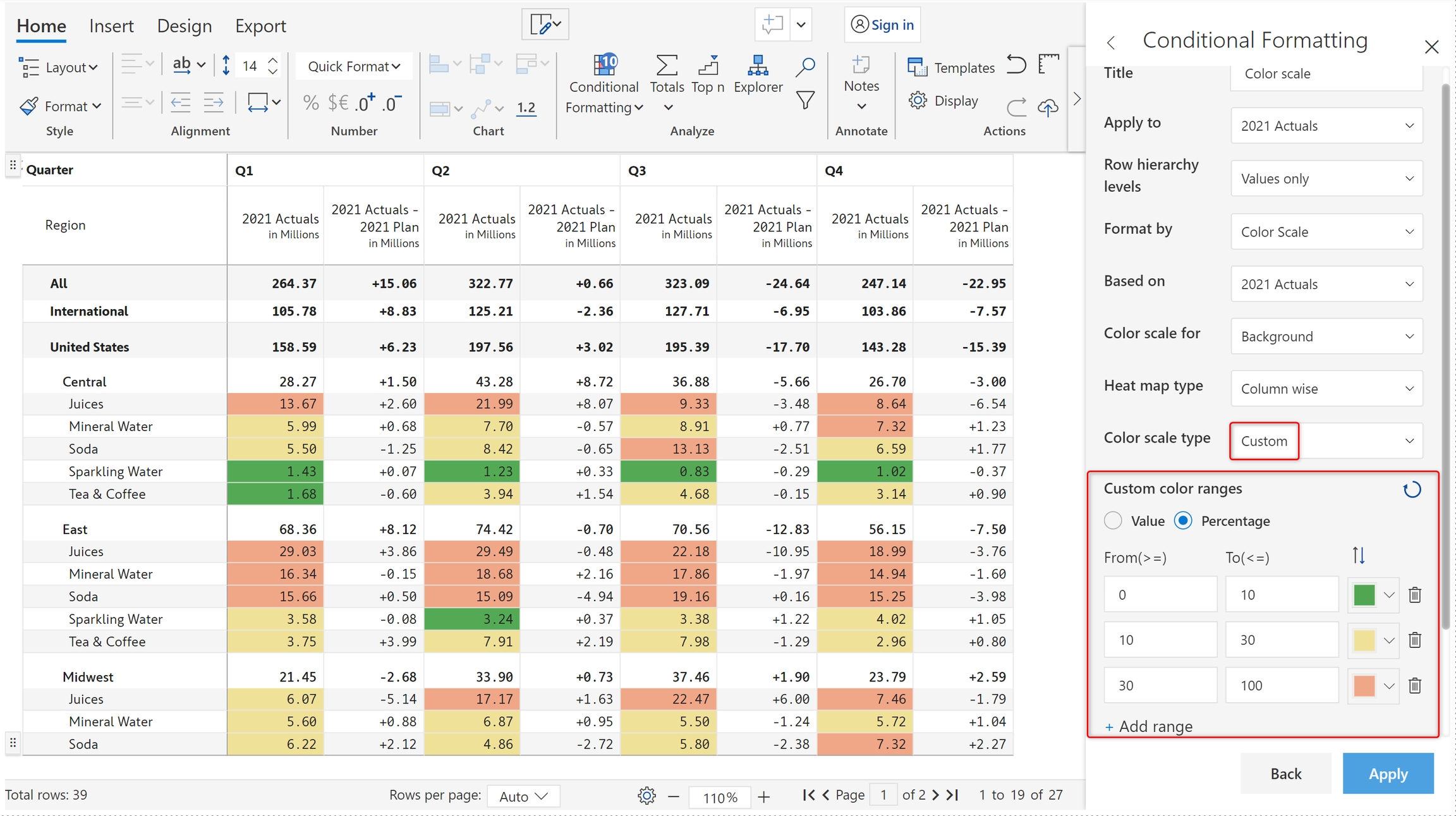Open the green color swatch picker

(x=1373, y=595)
